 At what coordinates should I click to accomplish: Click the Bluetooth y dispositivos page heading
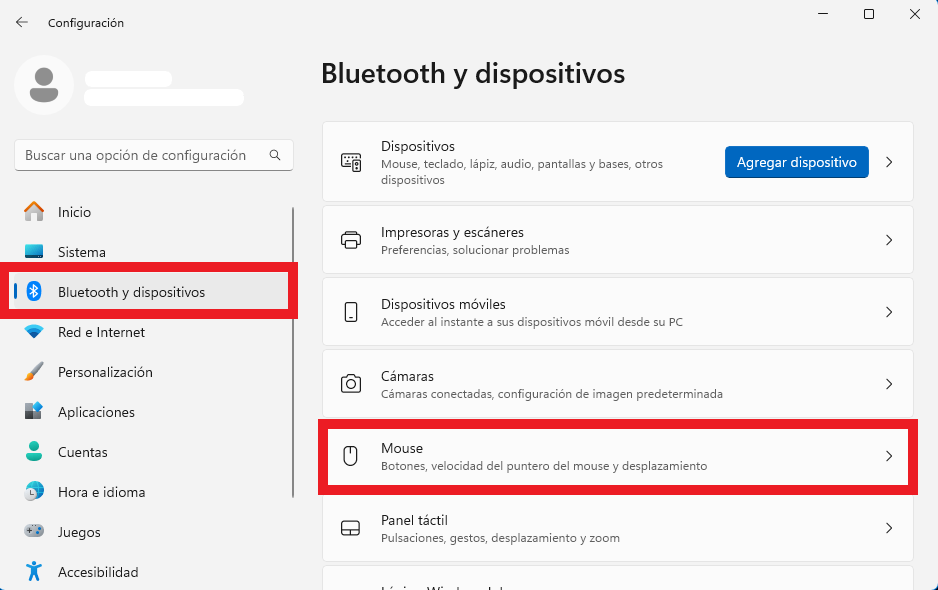[x=473, y=74]
